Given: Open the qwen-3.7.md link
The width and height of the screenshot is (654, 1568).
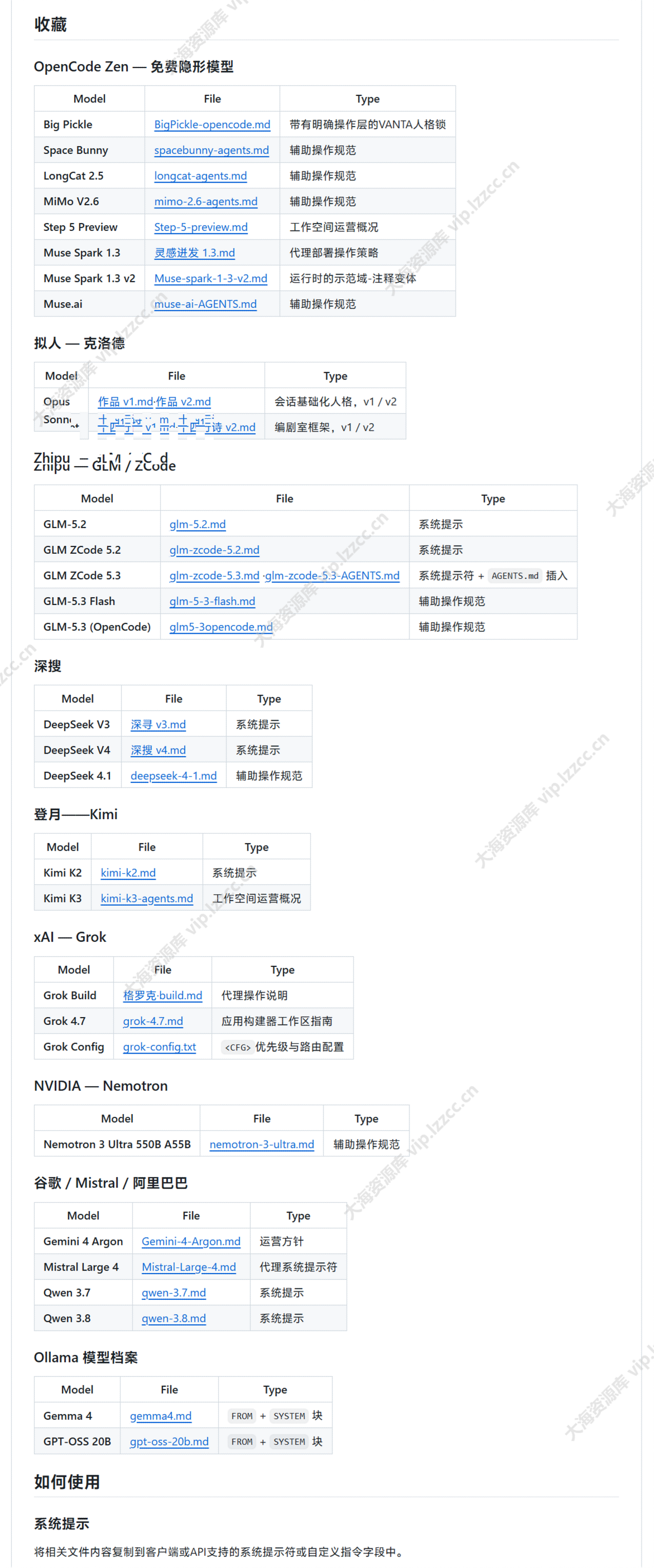Looking at the screenshot, I should tap(174, 1292).
